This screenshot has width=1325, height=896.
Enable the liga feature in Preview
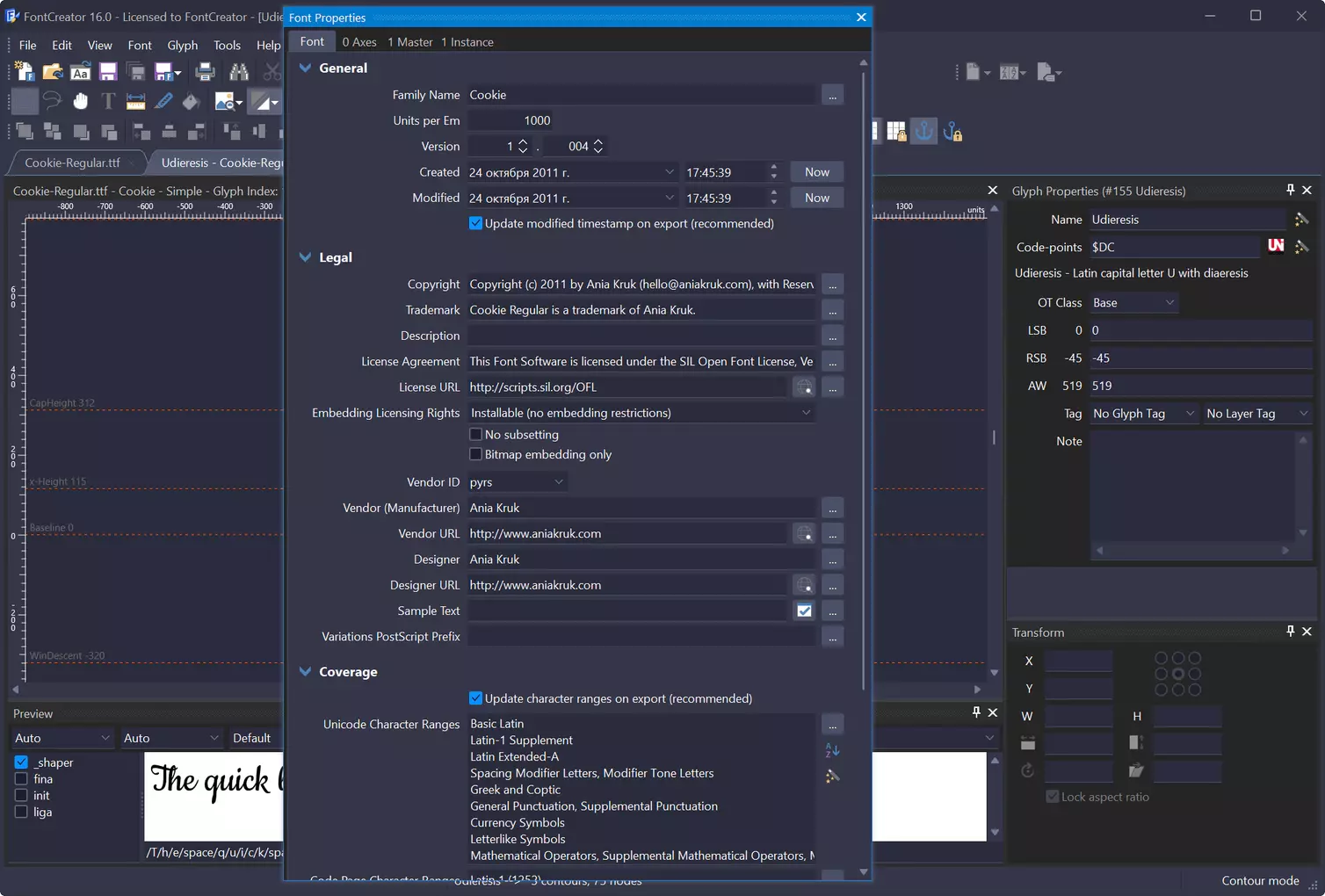pos(21,813)
